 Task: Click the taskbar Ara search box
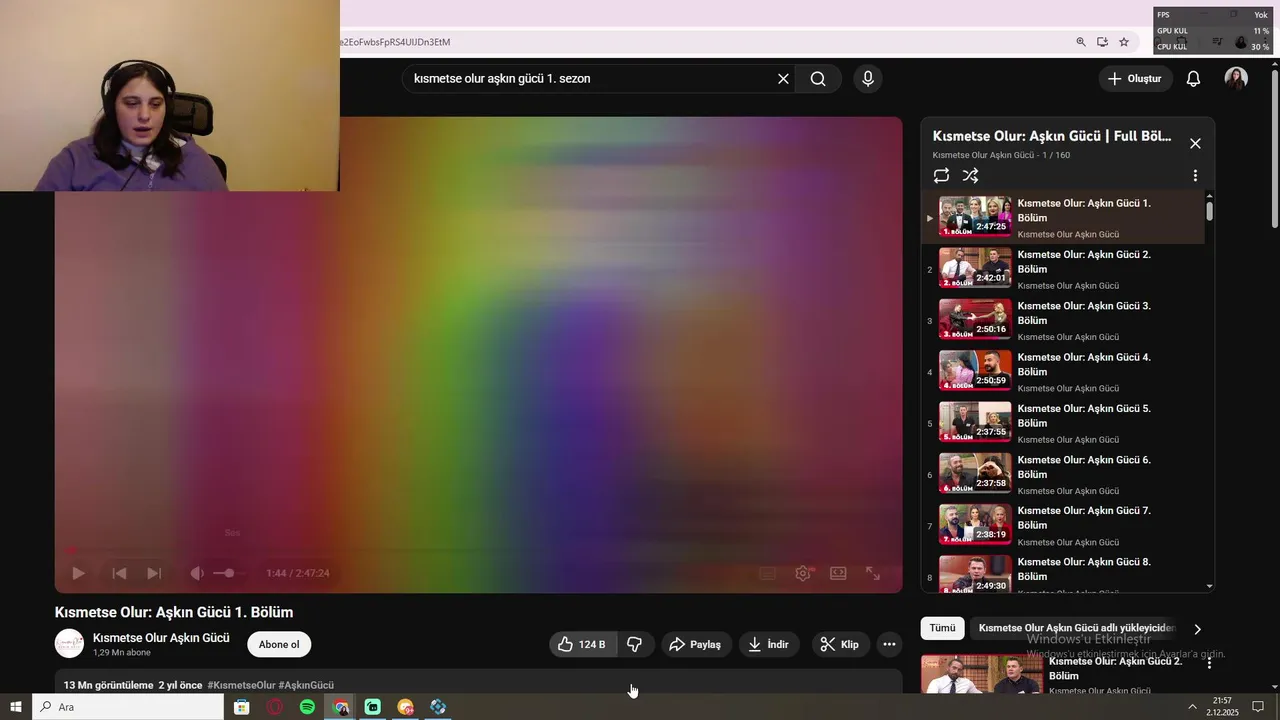tap(128, 707)
